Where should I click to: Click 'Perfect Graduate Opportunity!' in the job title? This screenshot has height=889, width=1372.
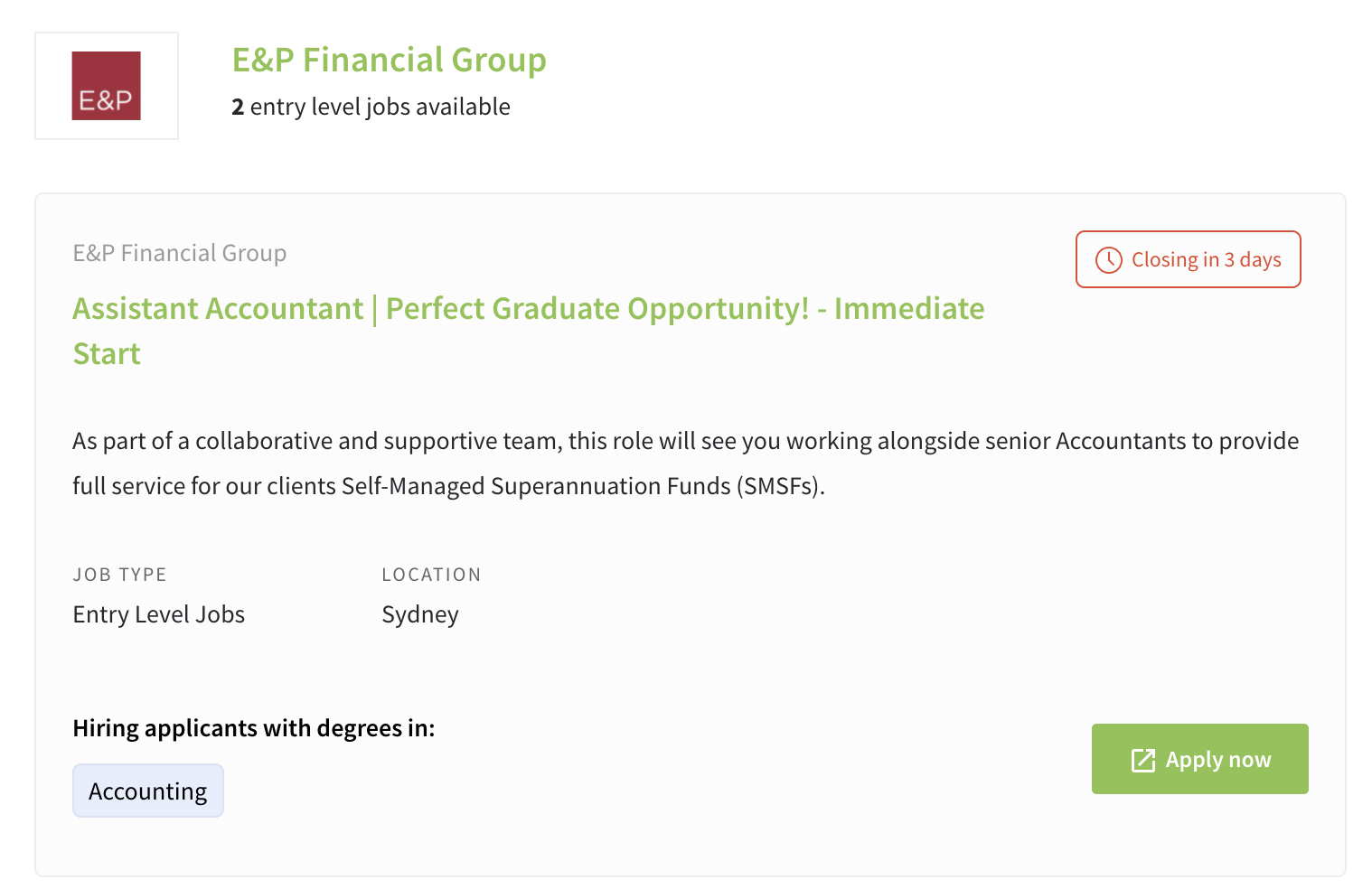coord(597,308)
